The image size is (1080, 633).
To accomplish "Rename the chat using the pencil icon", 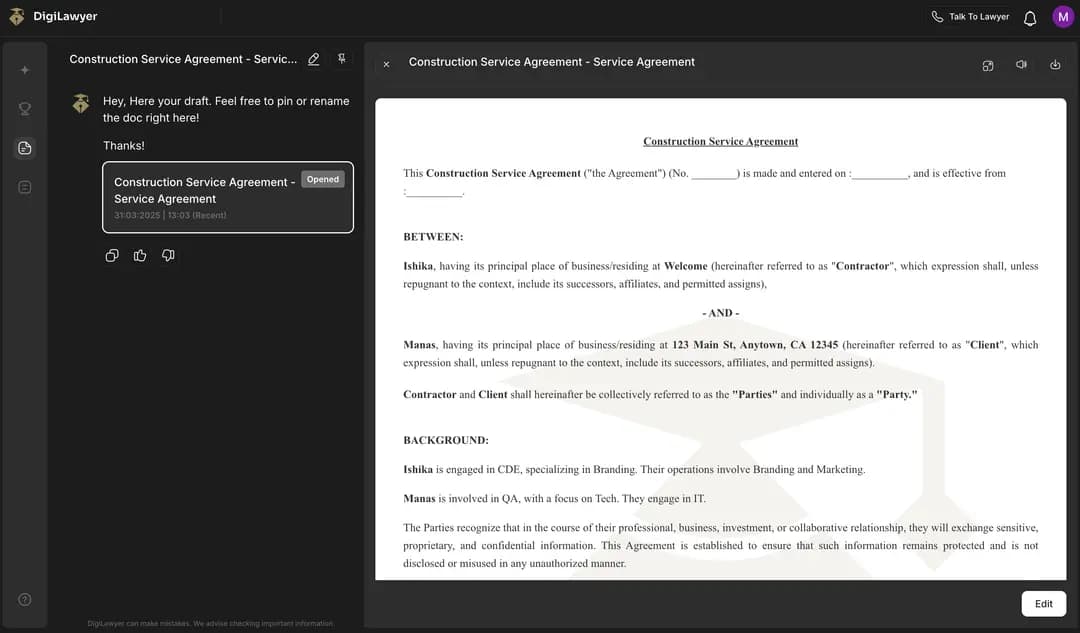I will pos(314,60).
